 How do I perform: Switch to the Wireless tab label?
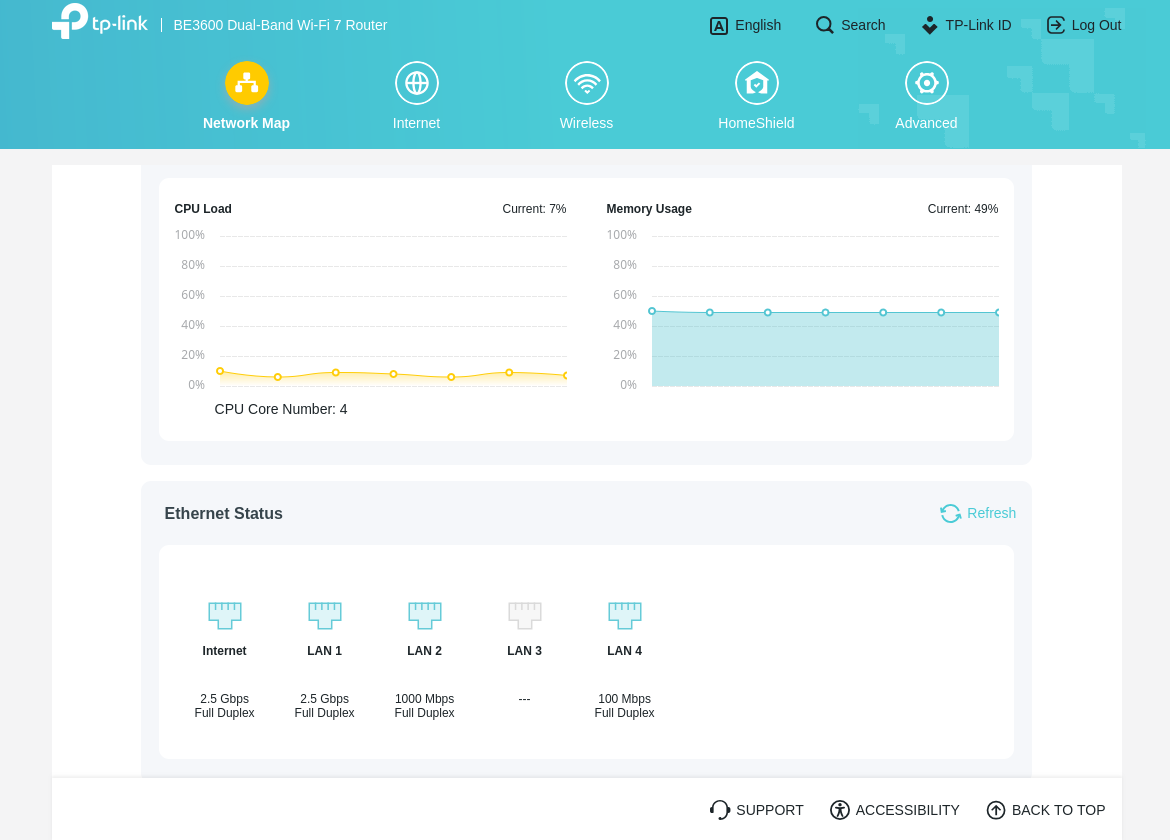586,123
